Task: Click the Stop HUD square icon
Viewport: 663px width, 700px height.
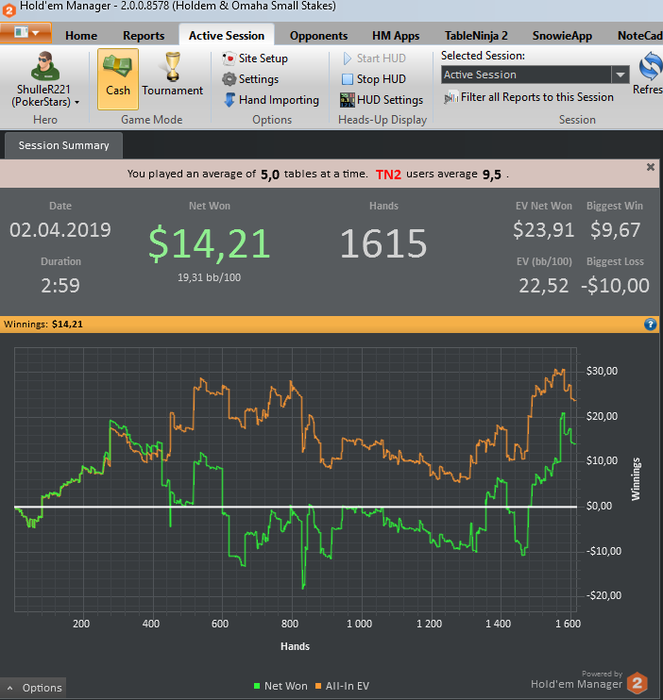Action: pos(347,79)
